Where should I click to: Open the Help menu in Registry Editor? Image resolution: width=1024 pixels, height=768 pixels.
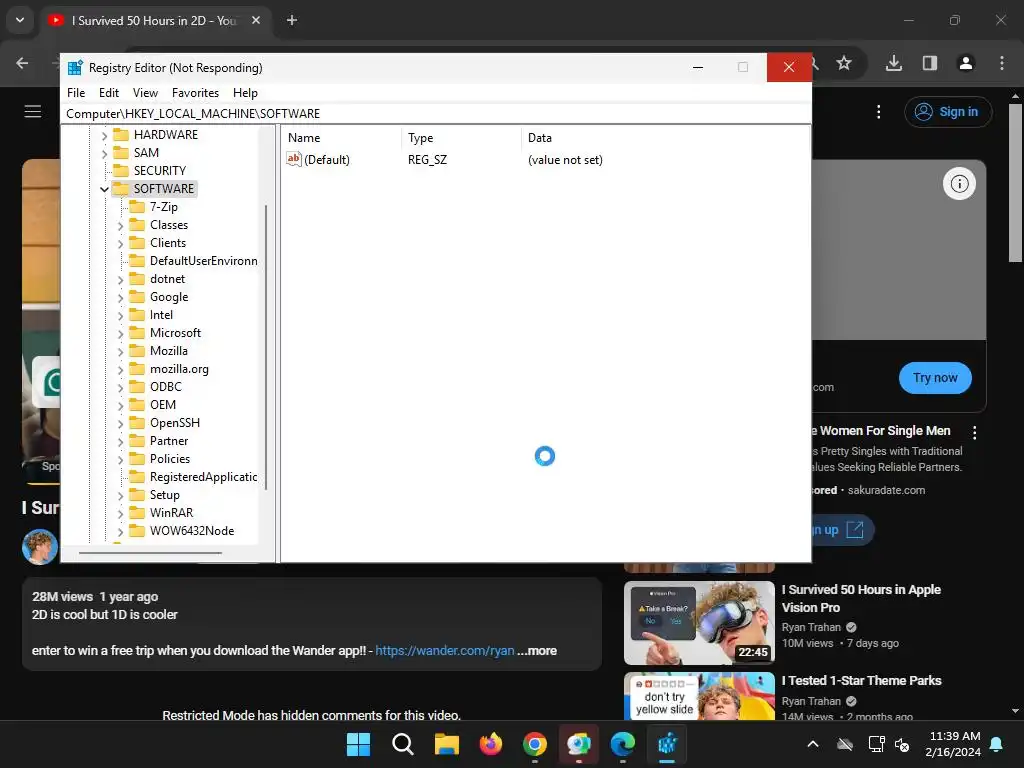pos(245,93)
